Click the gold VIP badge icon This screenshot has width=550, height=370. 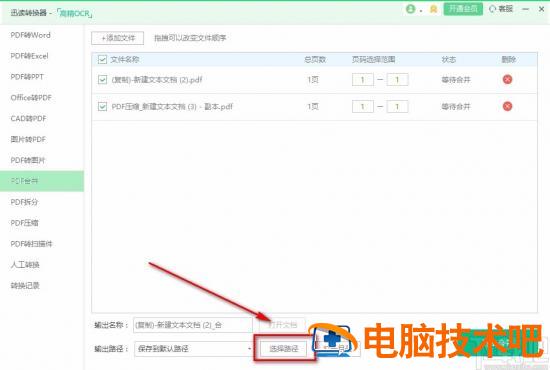[434, 9]
